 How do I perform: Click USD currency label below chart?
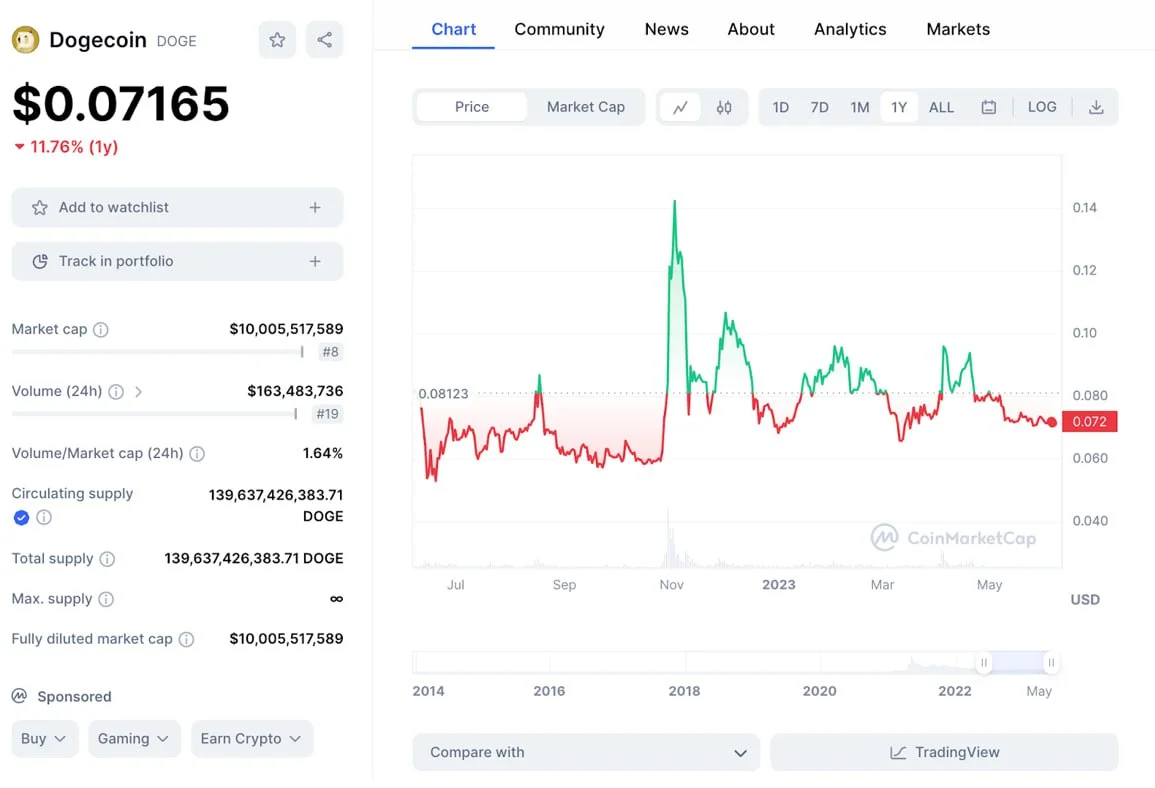click(1085, 599)
